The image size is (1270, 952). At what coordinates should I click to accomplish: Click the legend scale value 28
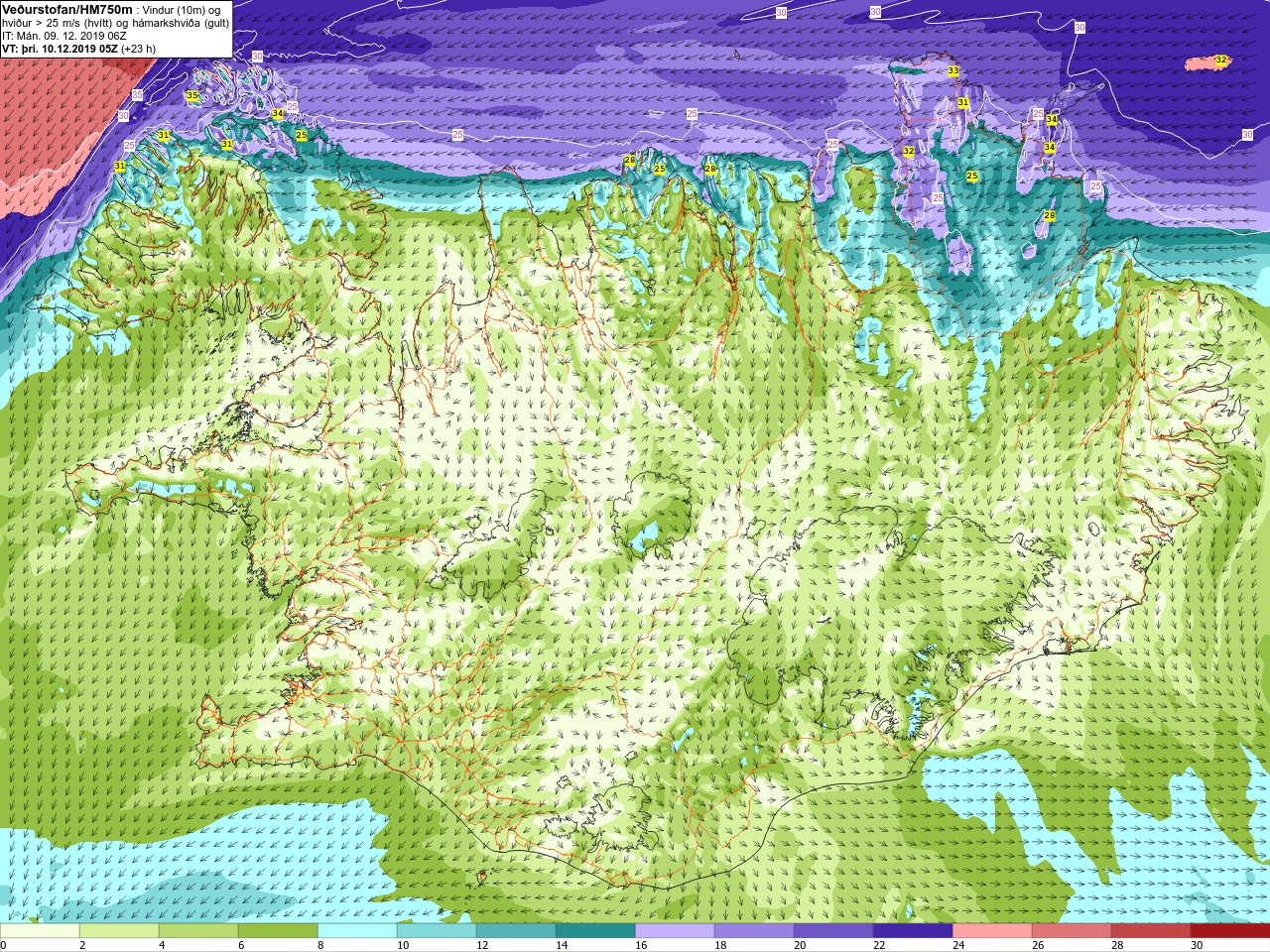pyautogui.click(x=1117, y=945)
